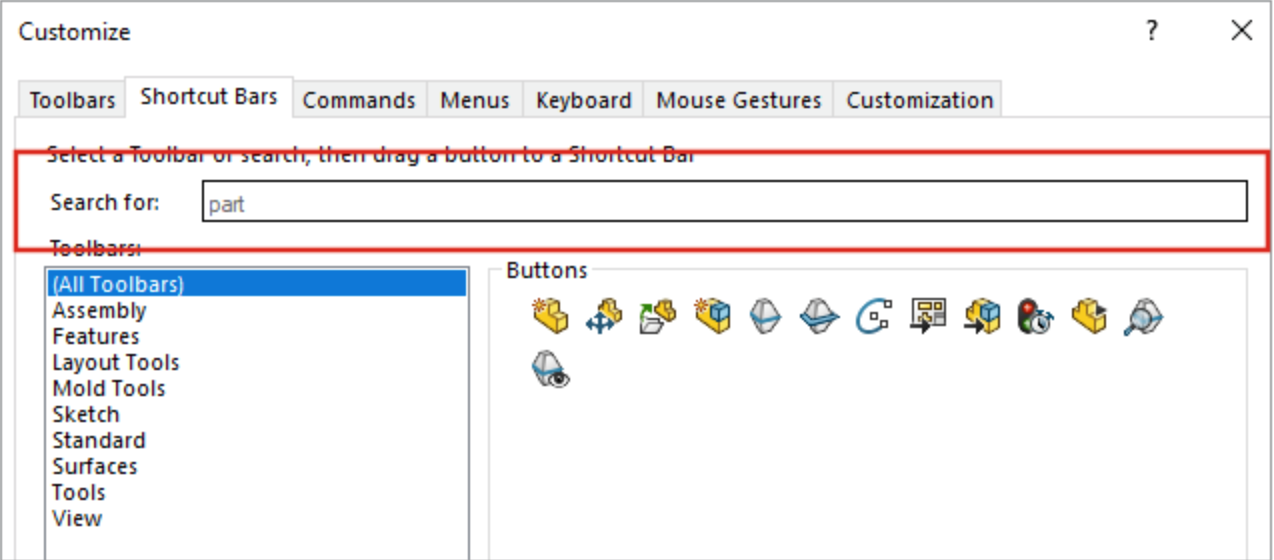This screenshot has width=1274, height=560.
Task: Click the traffic light with clock icon
Action: click(1035, 316)
